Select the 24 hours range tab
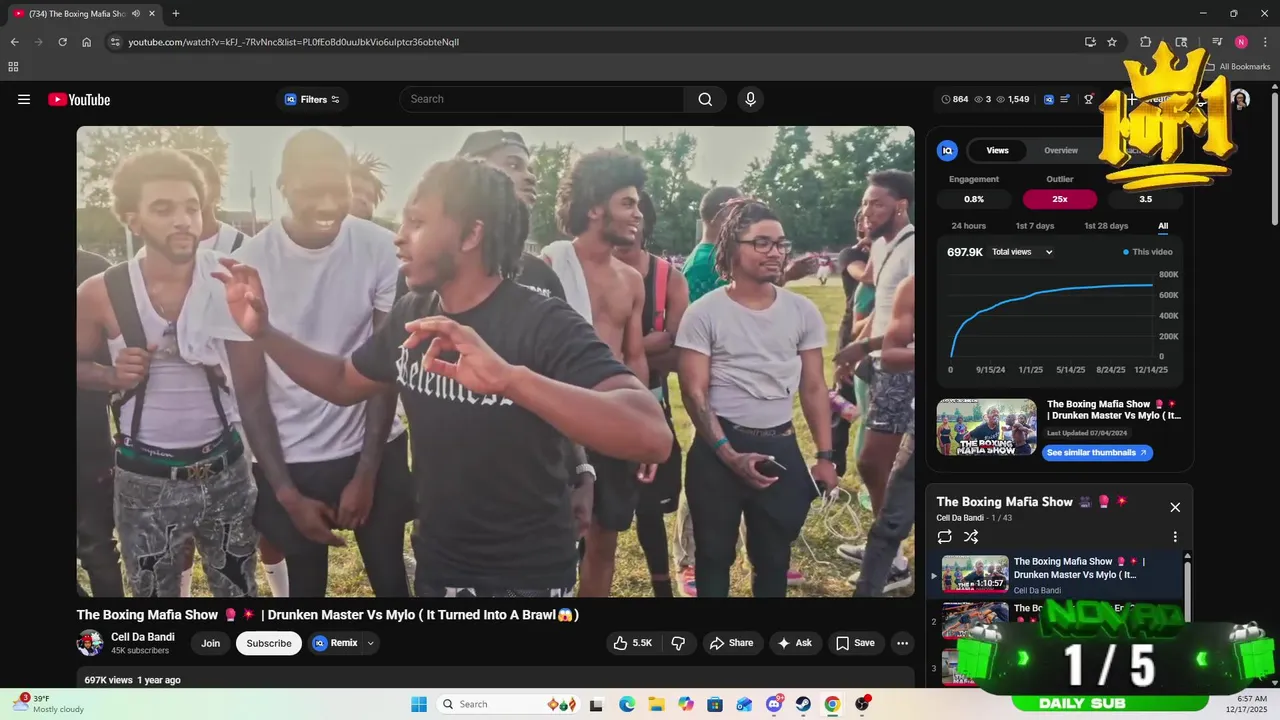The height and width of the screenshot is (720, 1280). (968, 226)
